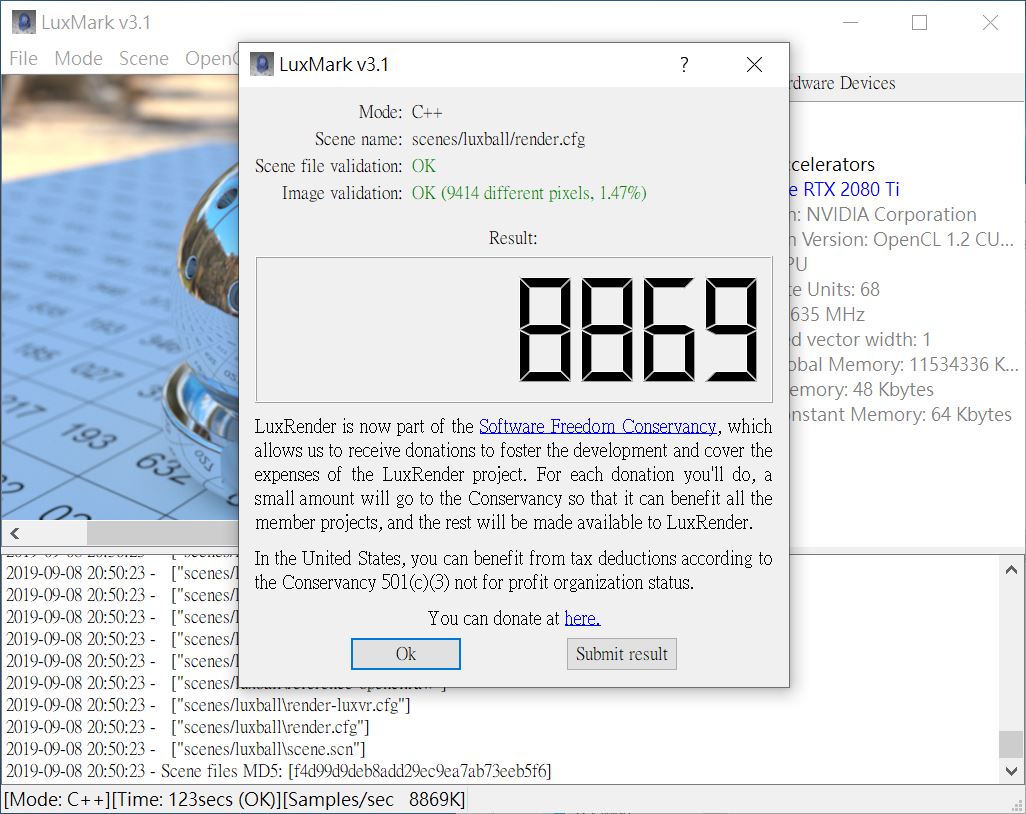The width and height of the screenshot is (1026, 814).
Task: Open the Software Freedom Conservancy link
Action: [597, 427]
